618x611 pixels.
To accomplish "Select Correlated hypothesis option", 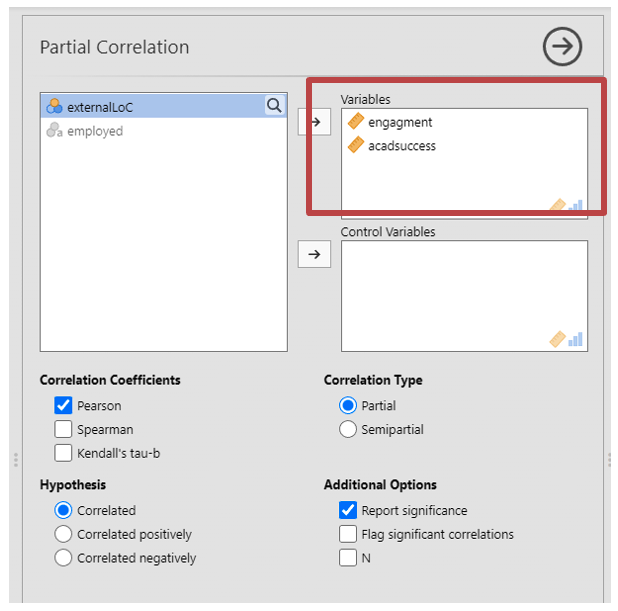I will tap(64, 510).
